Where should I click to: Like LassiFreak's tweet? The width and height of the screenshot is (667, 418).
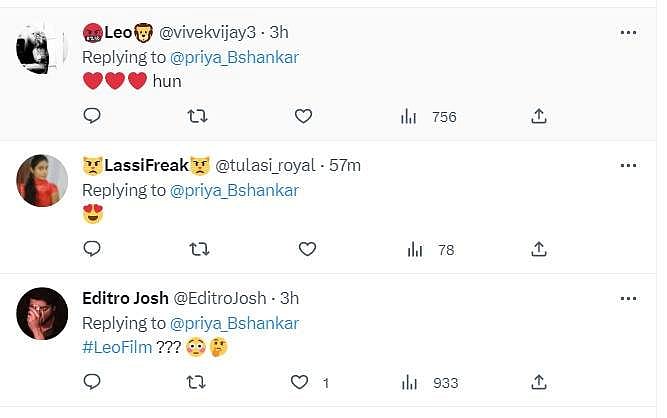click(308, 249)
